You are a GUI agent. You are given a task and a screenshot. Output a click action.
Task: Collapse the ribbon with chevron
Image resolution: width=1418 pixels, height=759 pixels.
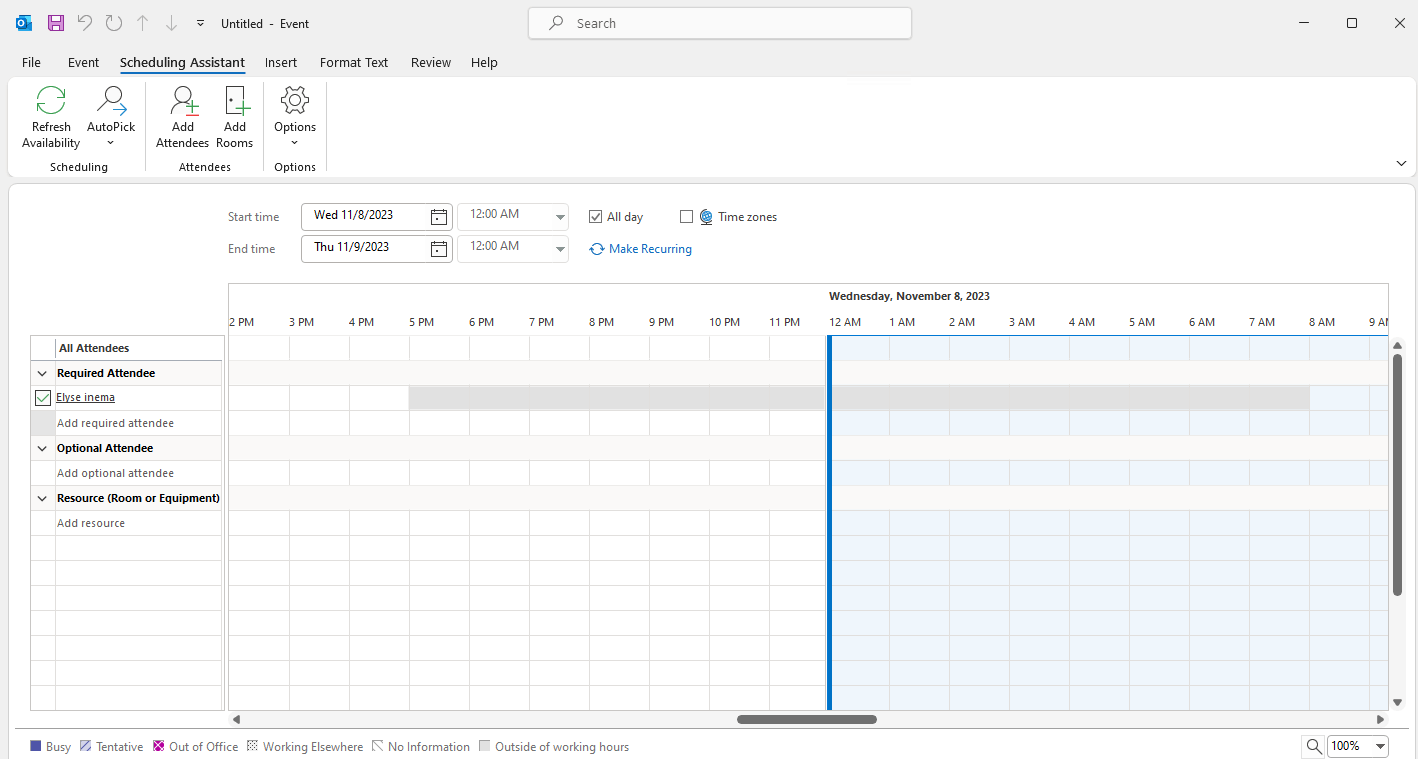pos(1400,163)
